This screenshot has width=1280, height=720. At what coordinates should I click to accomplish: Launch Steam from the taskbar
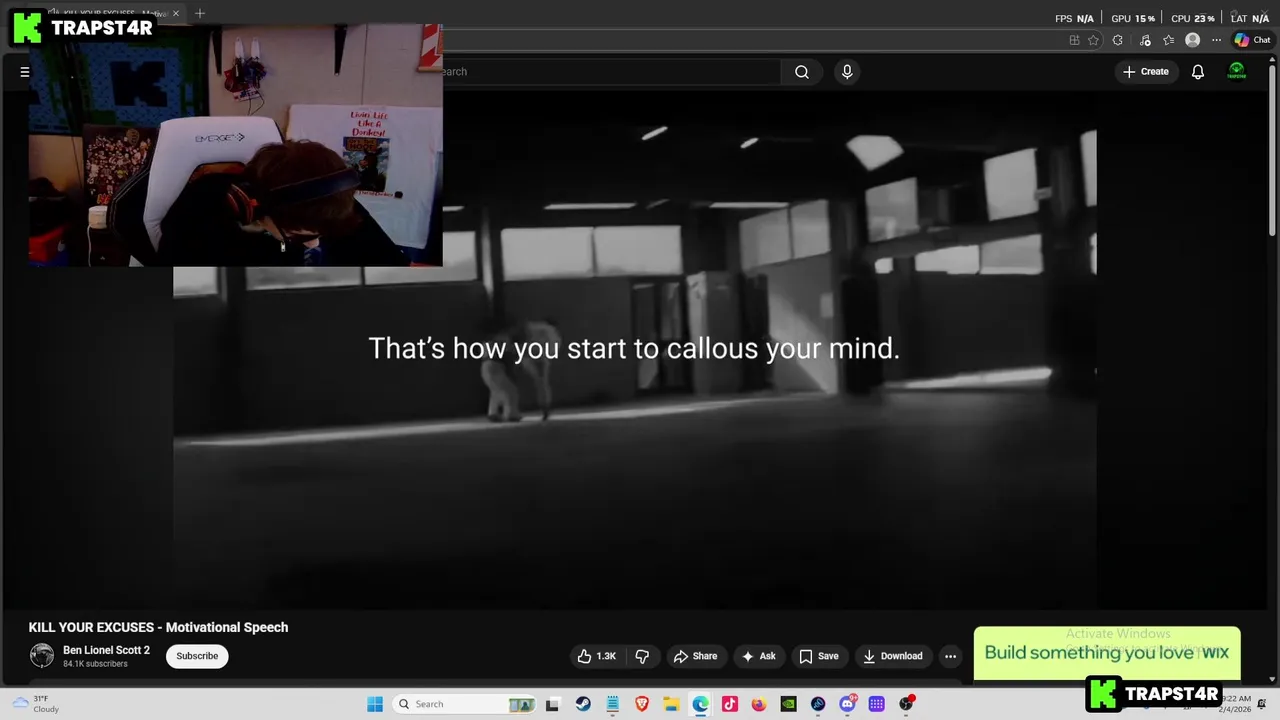click(583, 704)
